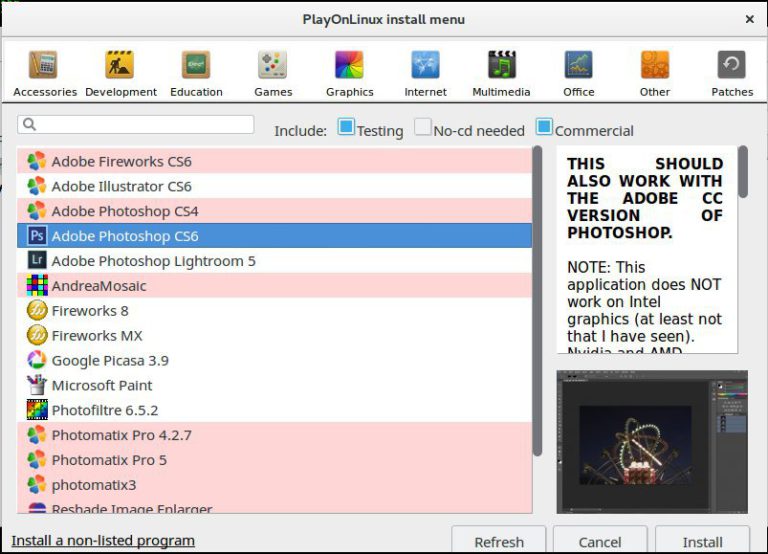This screenshot has width=768, height=554.
Task: Select the Office chart icon
Action: point(578,65)
